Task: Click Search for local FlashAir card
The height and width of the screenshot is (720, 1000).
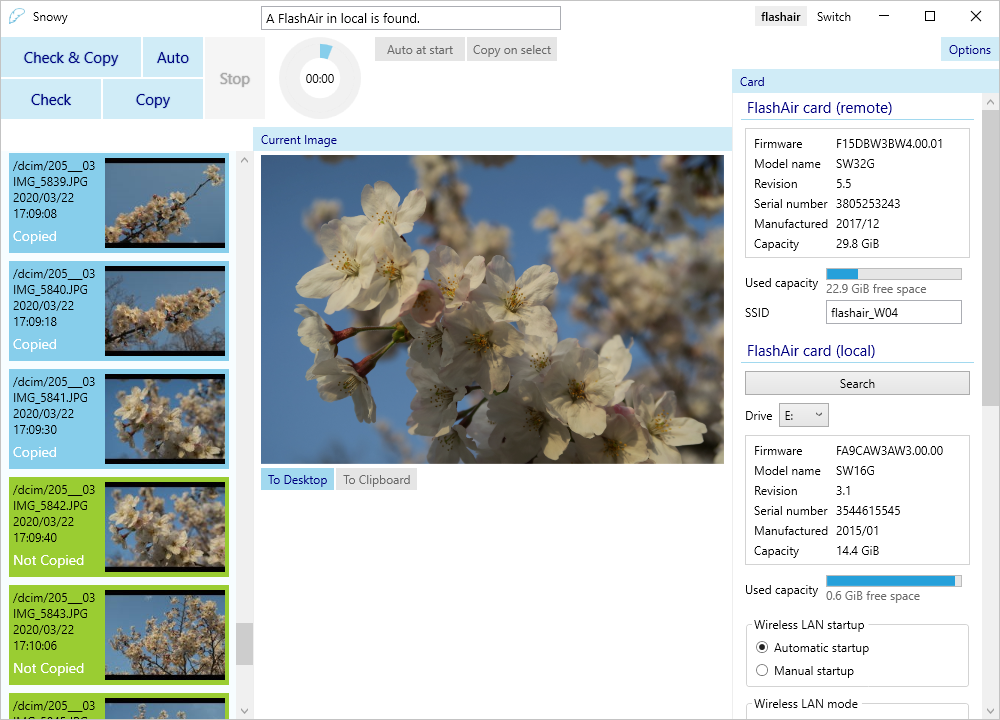Action: tap(857, 383)
